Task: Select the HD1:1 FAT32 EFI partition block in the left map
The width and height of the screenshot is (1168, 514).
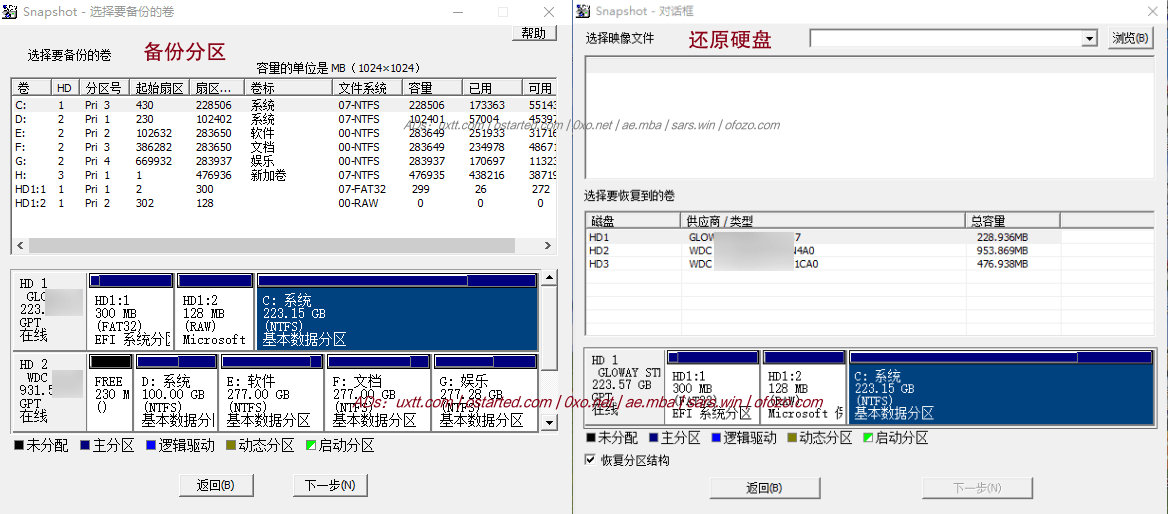Action: [x=131, y=320]
